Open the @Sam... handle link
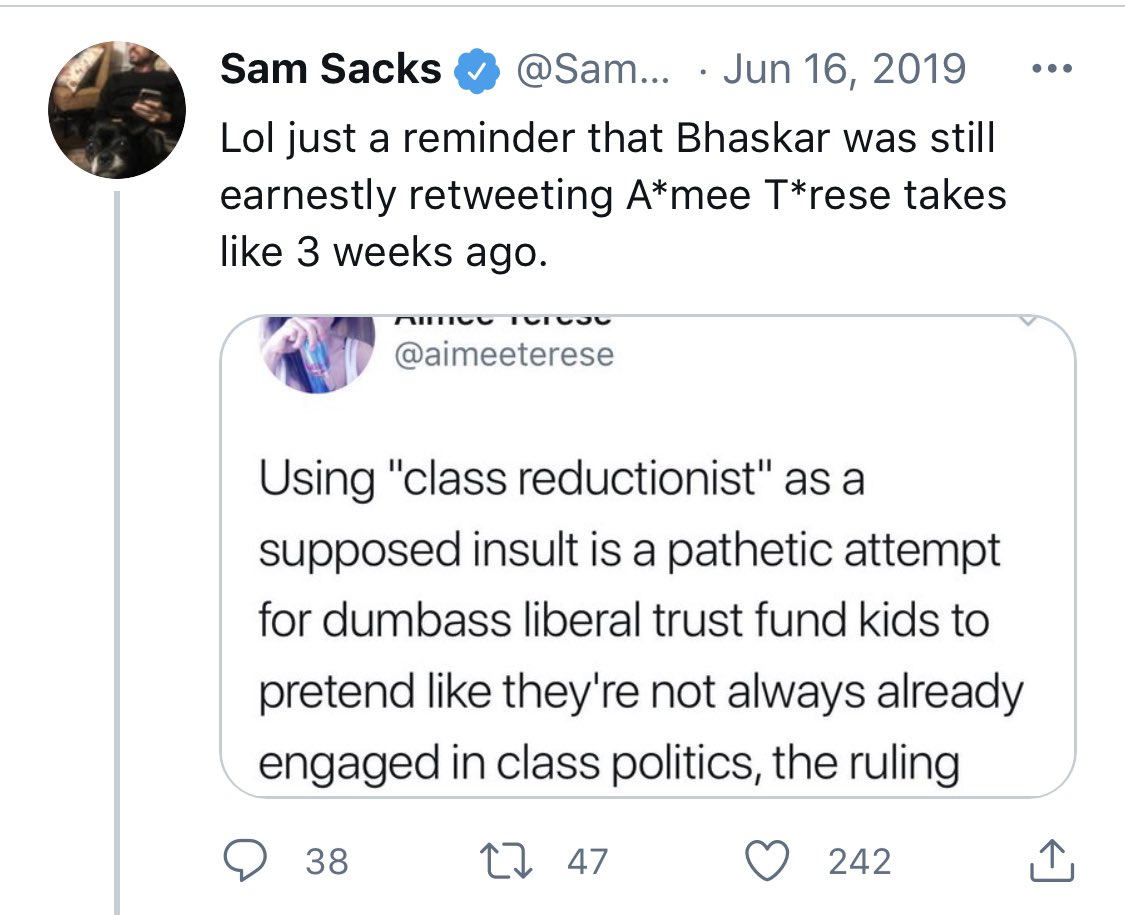1125x915 pixels. [592, 70]
